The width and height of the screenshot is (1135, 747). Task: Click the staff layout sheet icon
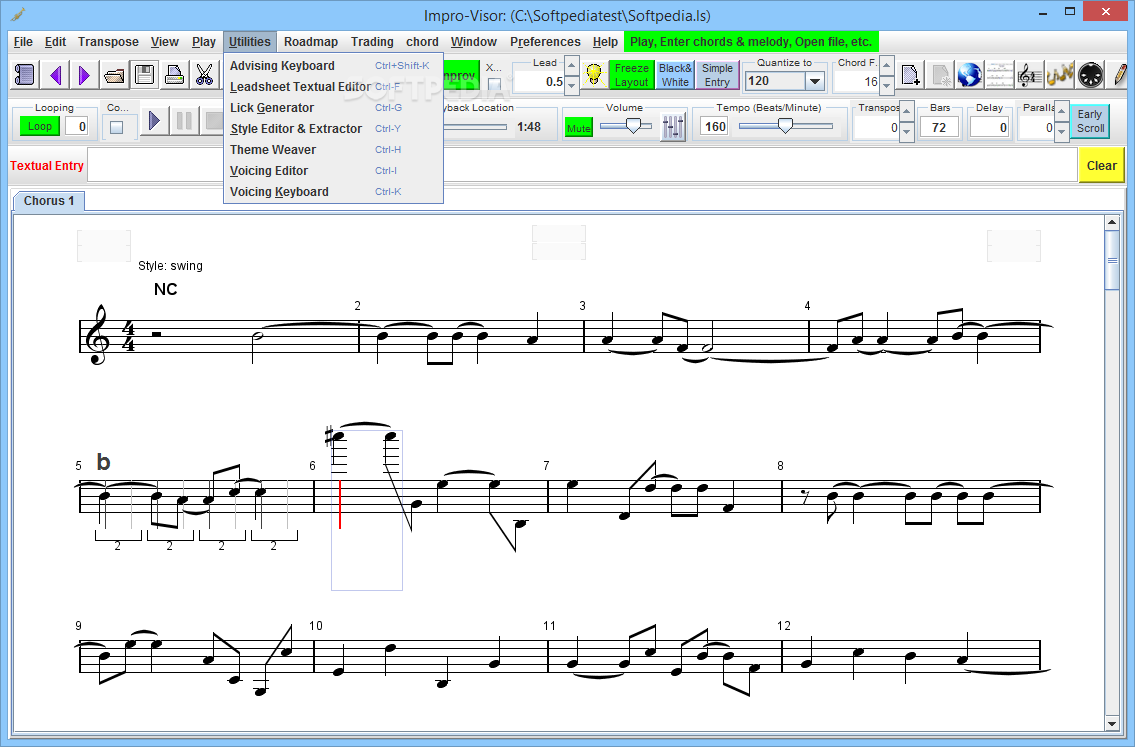(x=1000, y=75)
